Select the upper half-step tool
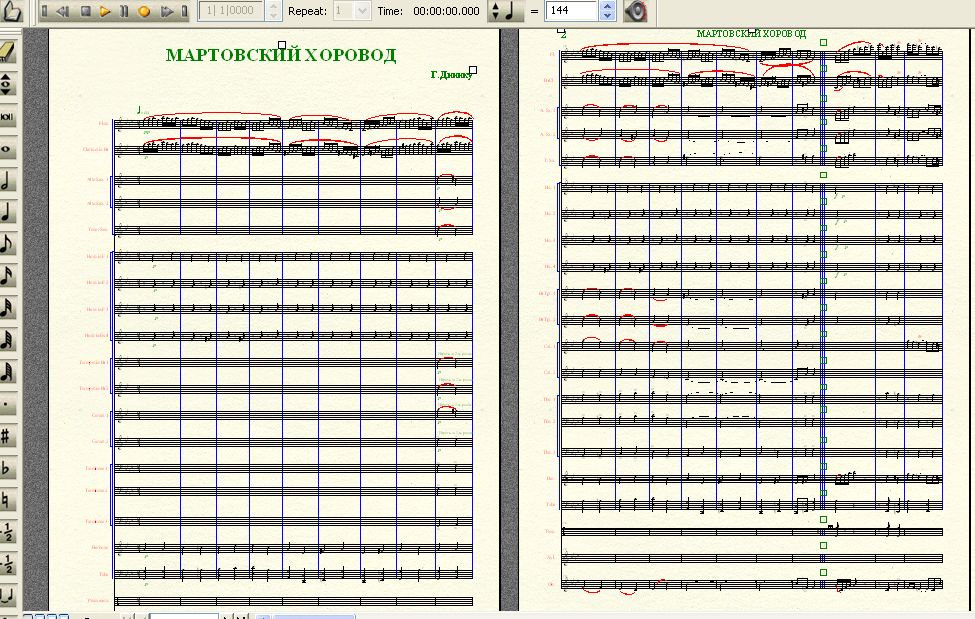 coord(7,533)
